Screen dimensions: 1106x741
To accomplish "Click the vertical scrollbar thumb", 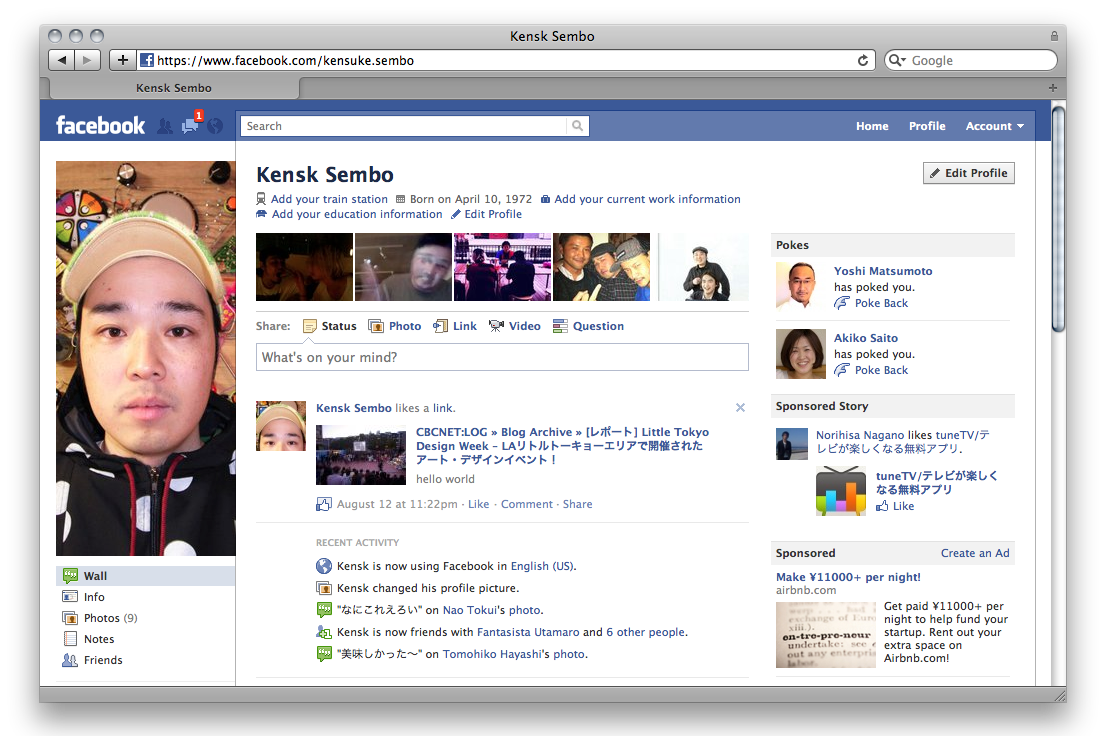I will tap(1057, 217).
